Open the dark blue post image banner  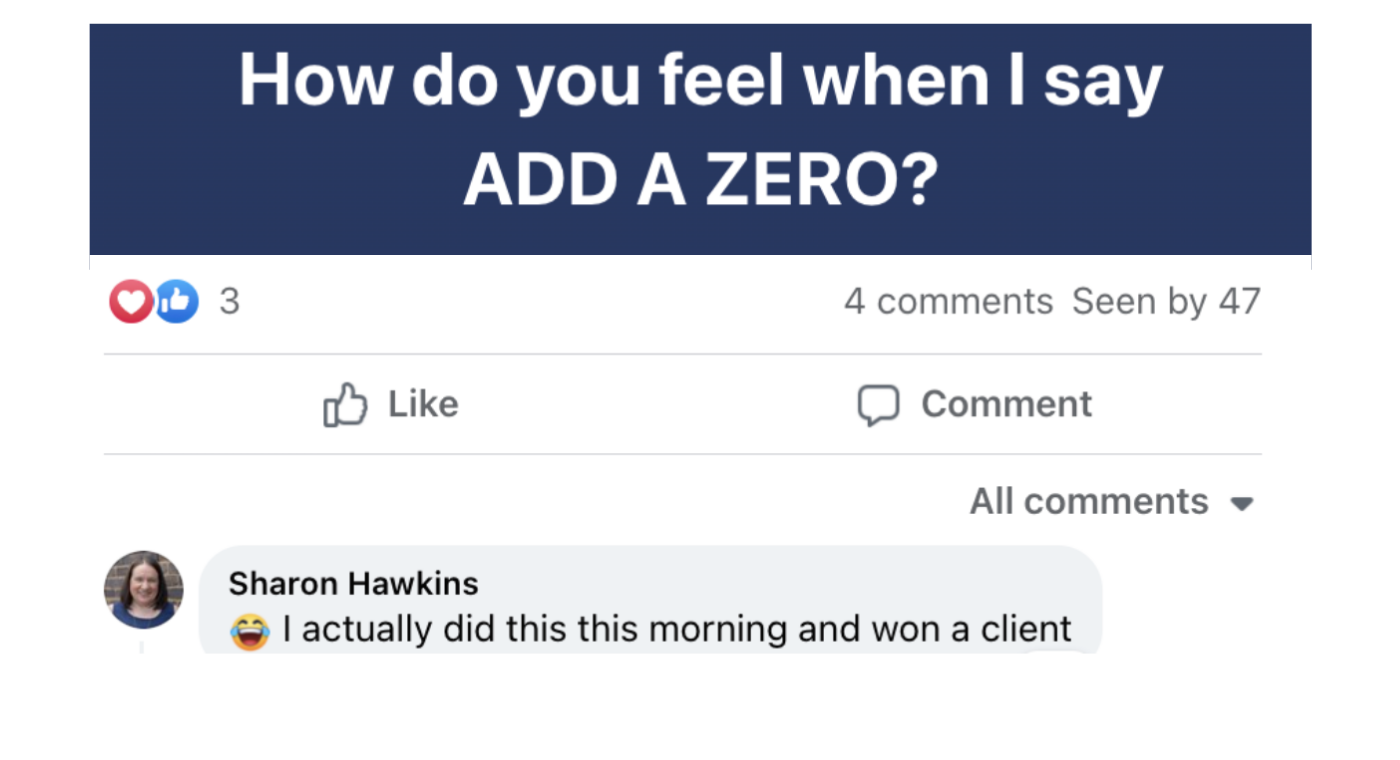(x=700, y=139)
